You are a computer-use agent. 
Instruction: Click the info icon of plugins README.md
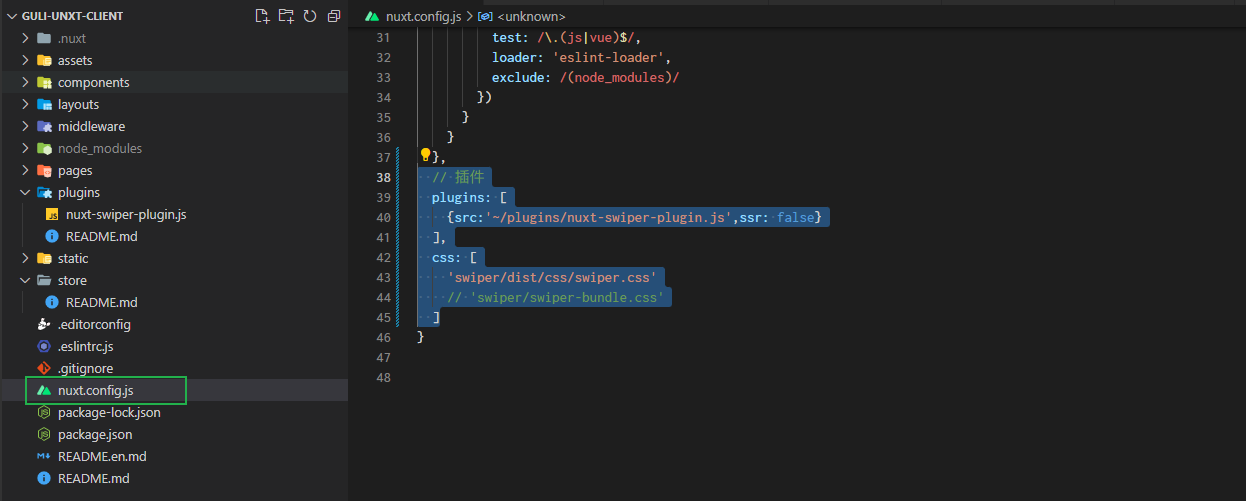pos(52,236)
